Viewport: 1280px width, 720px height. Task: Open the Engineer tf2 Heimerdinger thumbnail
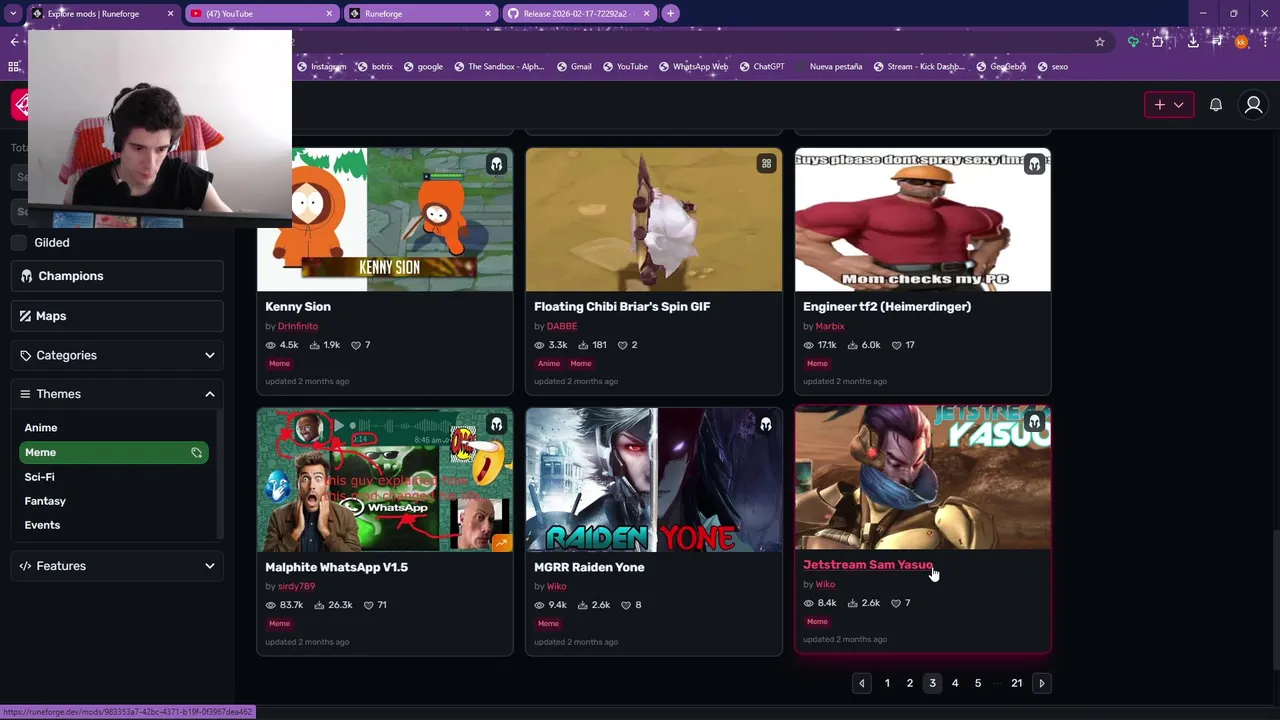click(923, 220)
